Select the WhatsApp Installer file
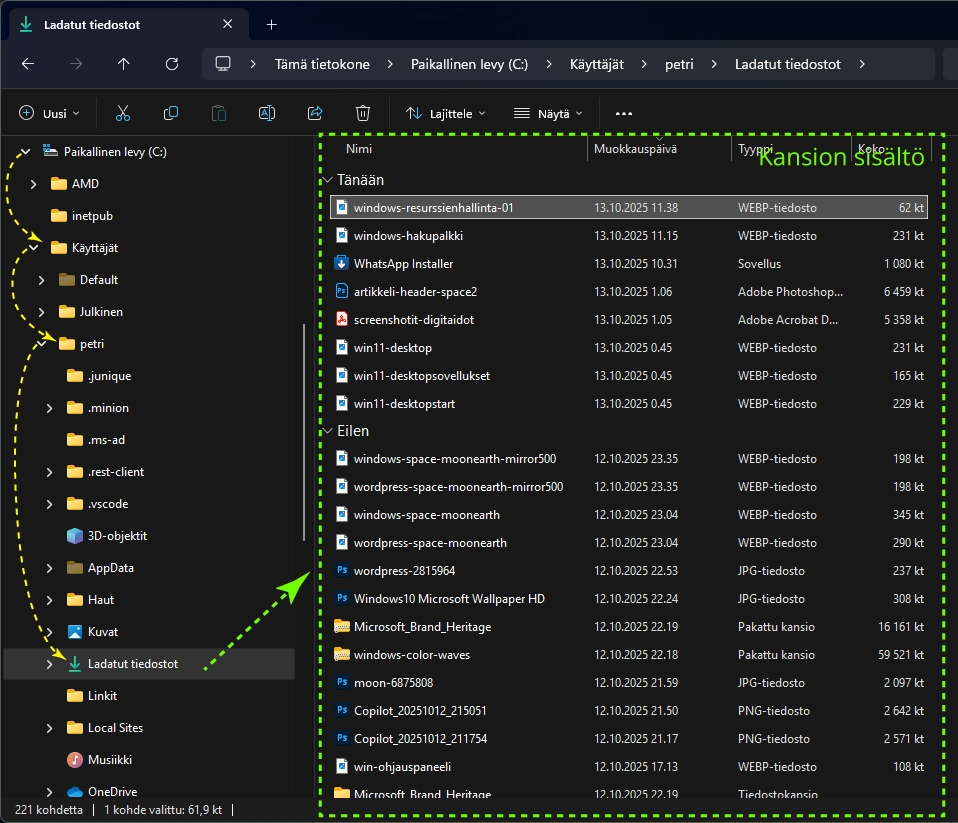The image size is (958, 823). point(403,264)
